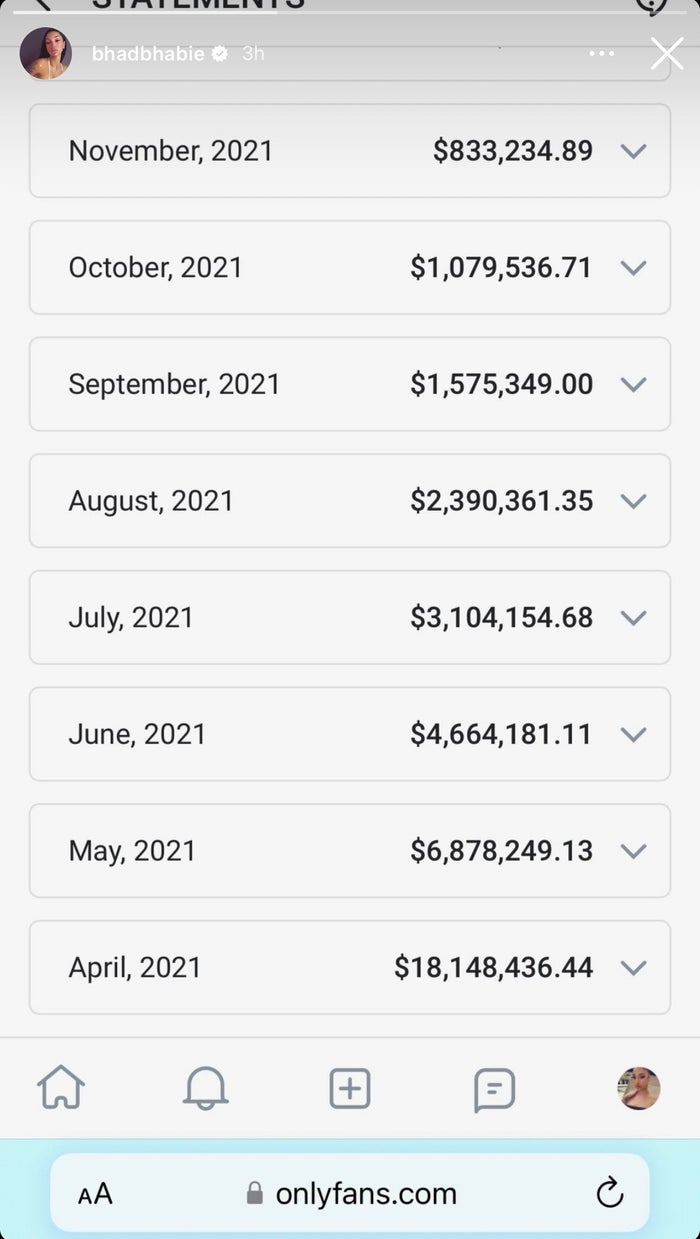Open the messages chat icon
Image resolution: width=700 pixels, height=1239 pixels.
click(494, 1089)
